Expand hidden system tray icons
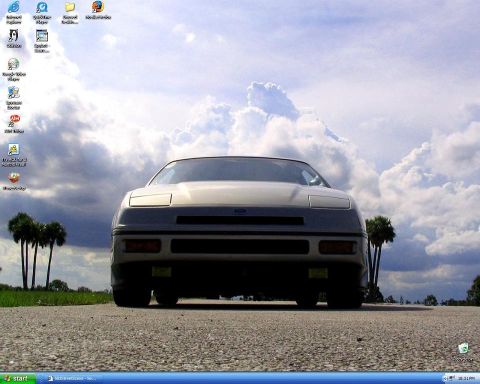Viewport: 480px width, 384px height. (x=445, y=379)
